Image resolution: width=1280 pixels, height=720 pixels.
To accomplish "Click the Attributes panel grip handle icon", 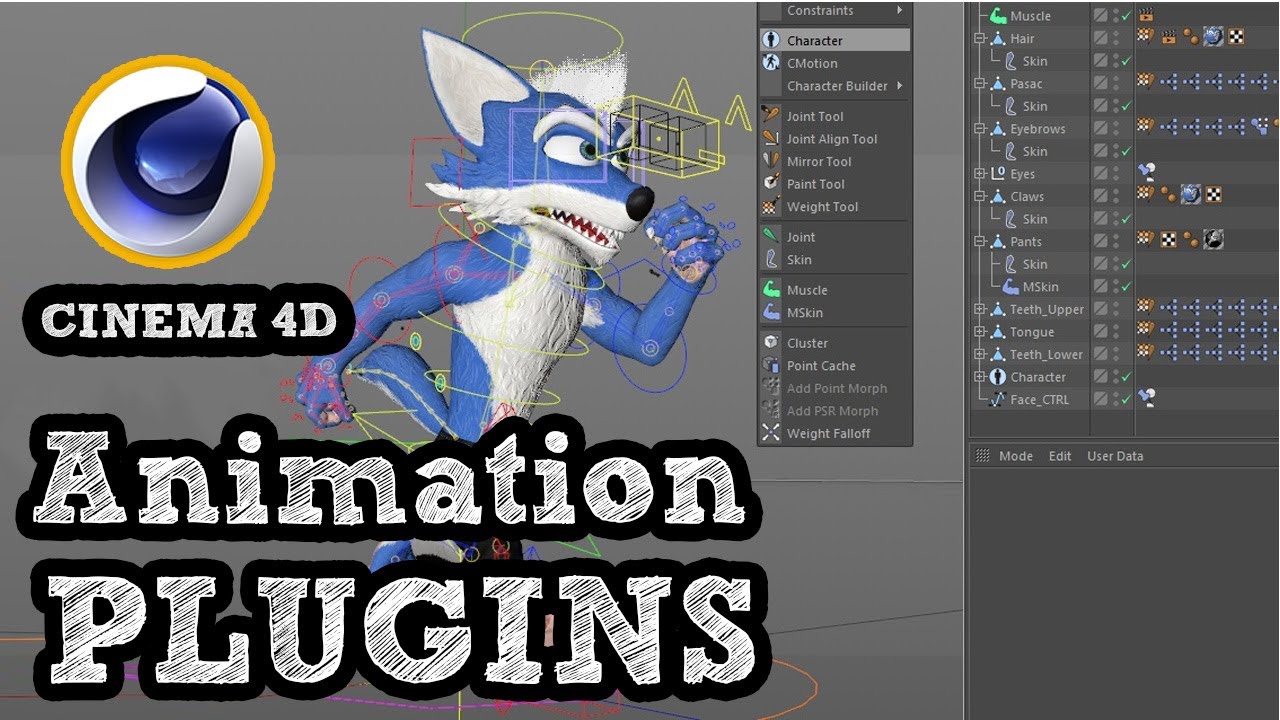I will pos(982,456).
